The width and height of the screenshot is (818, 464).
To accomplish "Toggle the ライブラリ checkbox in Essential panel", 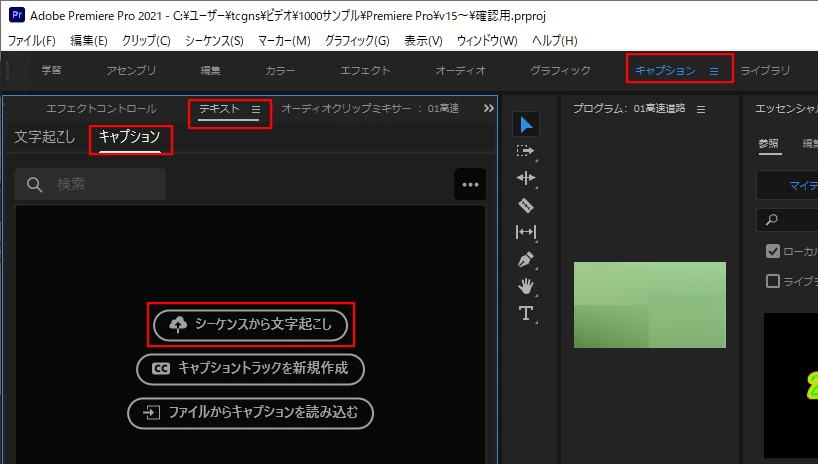I will click(773, 281).
